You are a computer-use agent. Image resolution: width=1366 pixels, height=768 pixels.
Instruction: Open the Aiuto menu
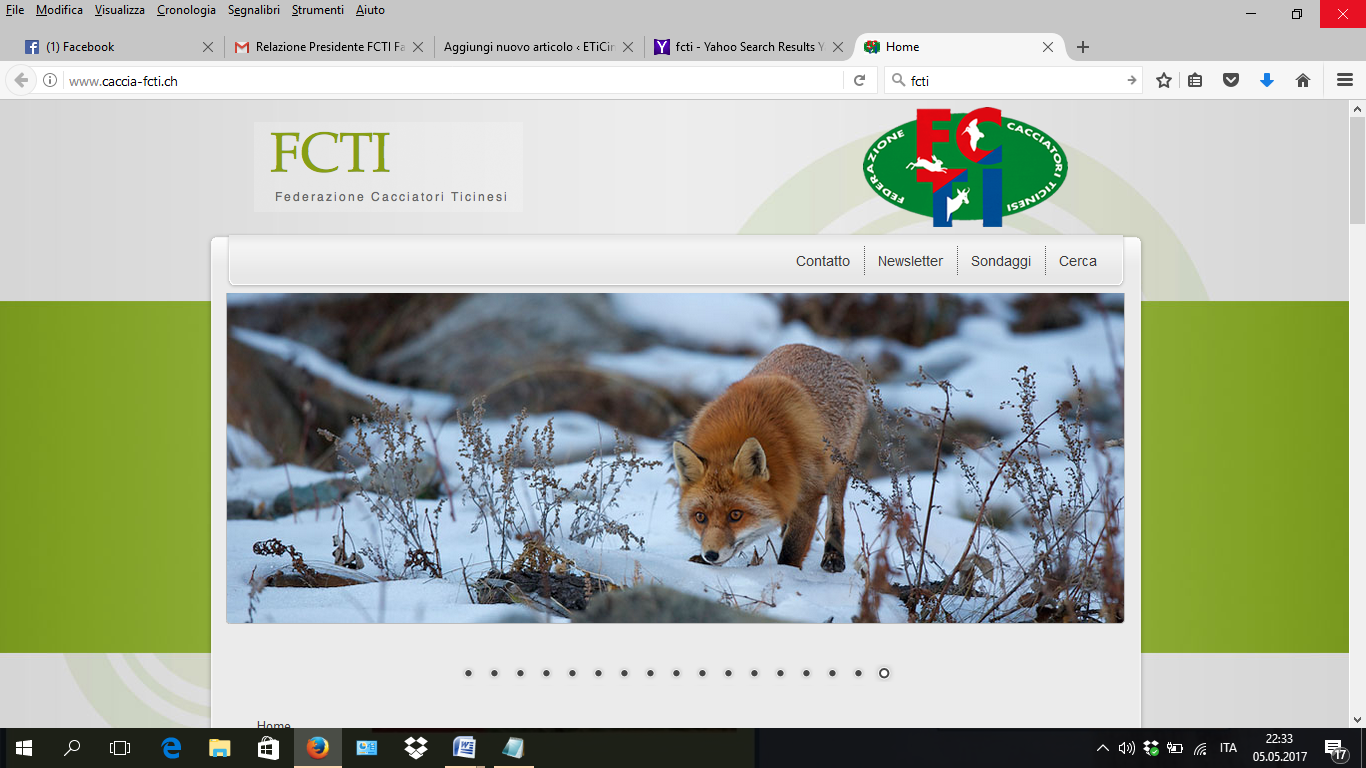pyautogui.click(x=370, y=10)
